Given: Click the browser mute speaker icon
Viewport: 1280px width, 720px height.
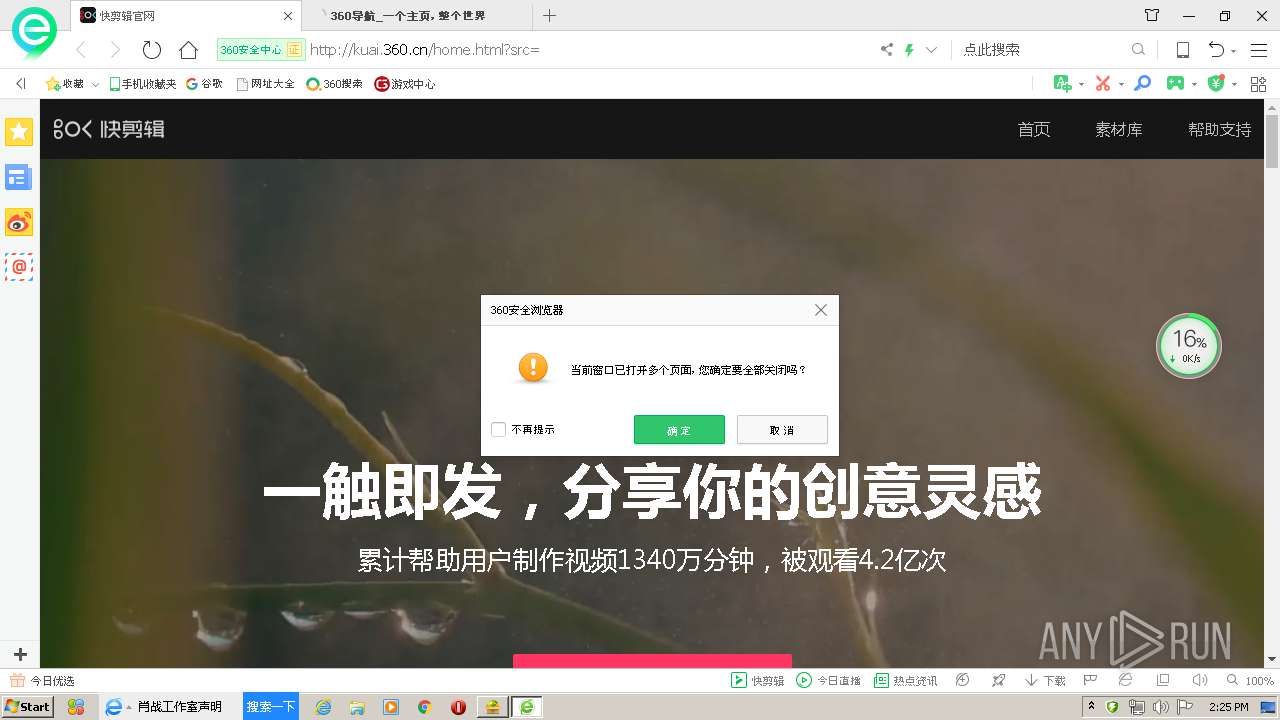Looking at the screenshot, I should click(x=1199, y=680).
